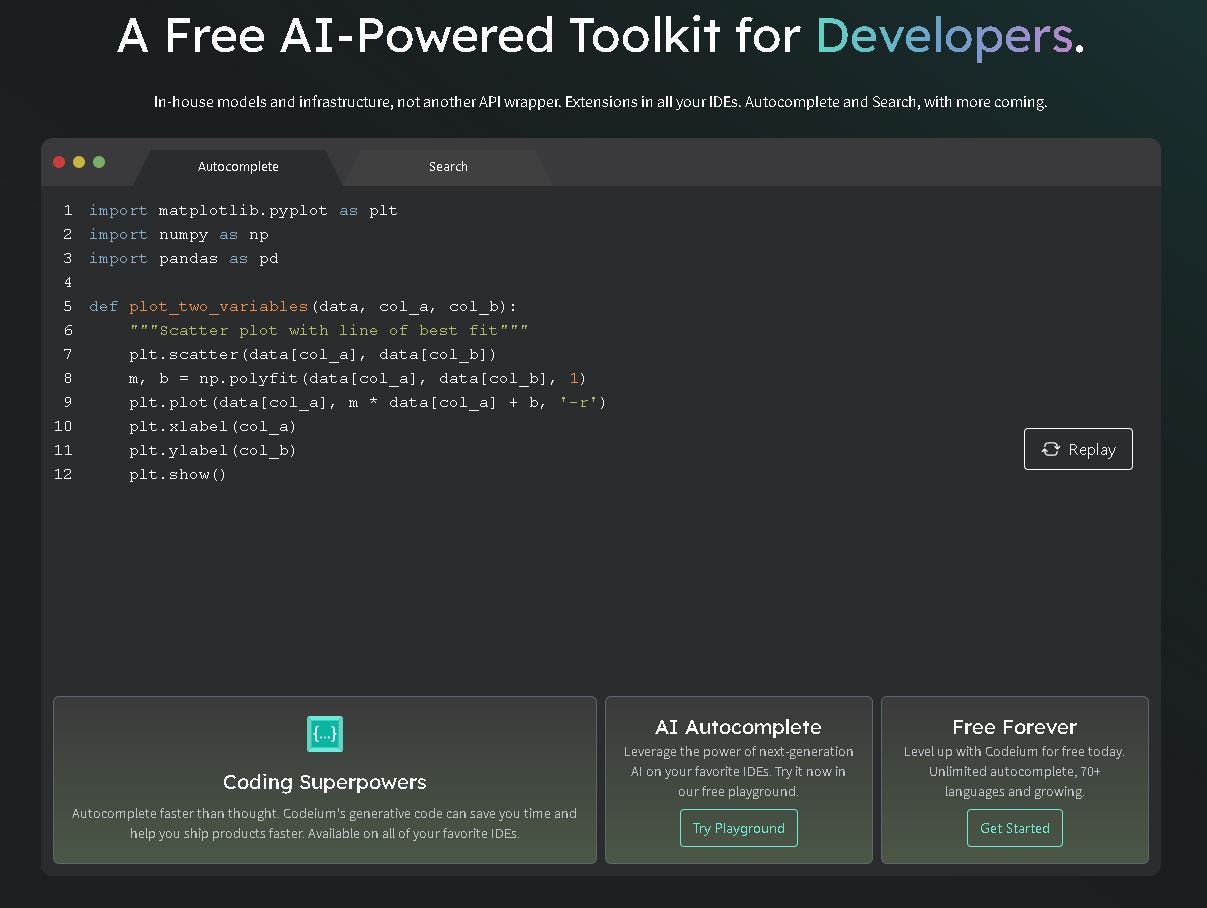
Task: Click the Get Started button
Action: tap(1015, 828)
